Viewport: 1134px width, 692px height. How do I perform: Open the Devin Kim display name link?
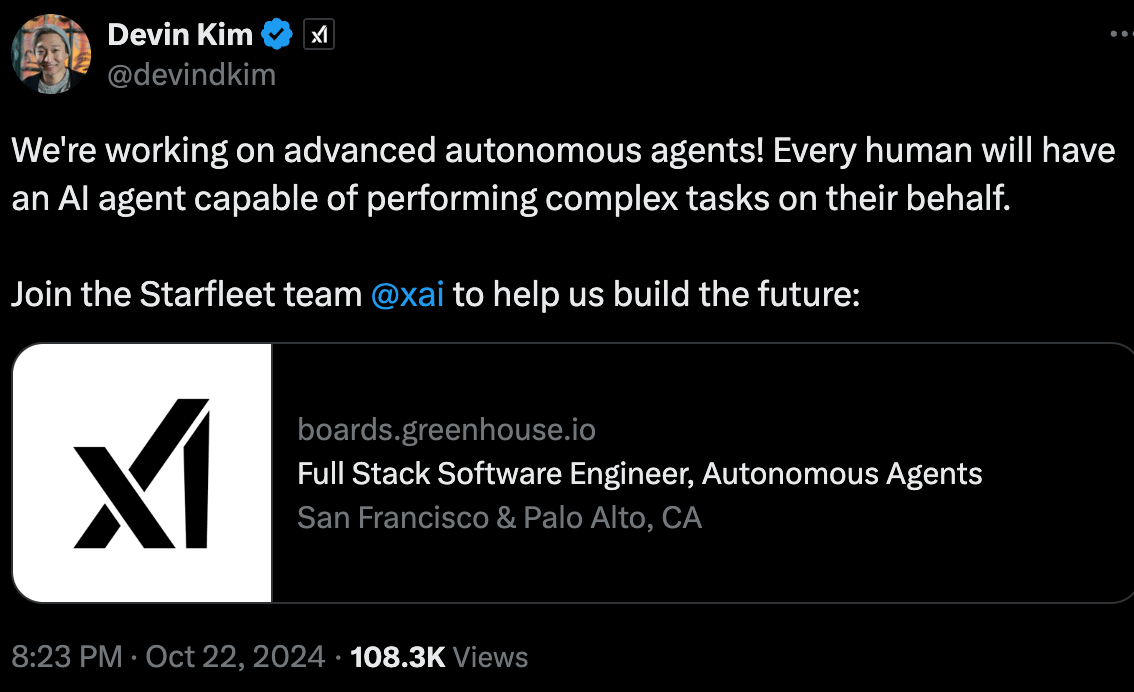point(179,35)
